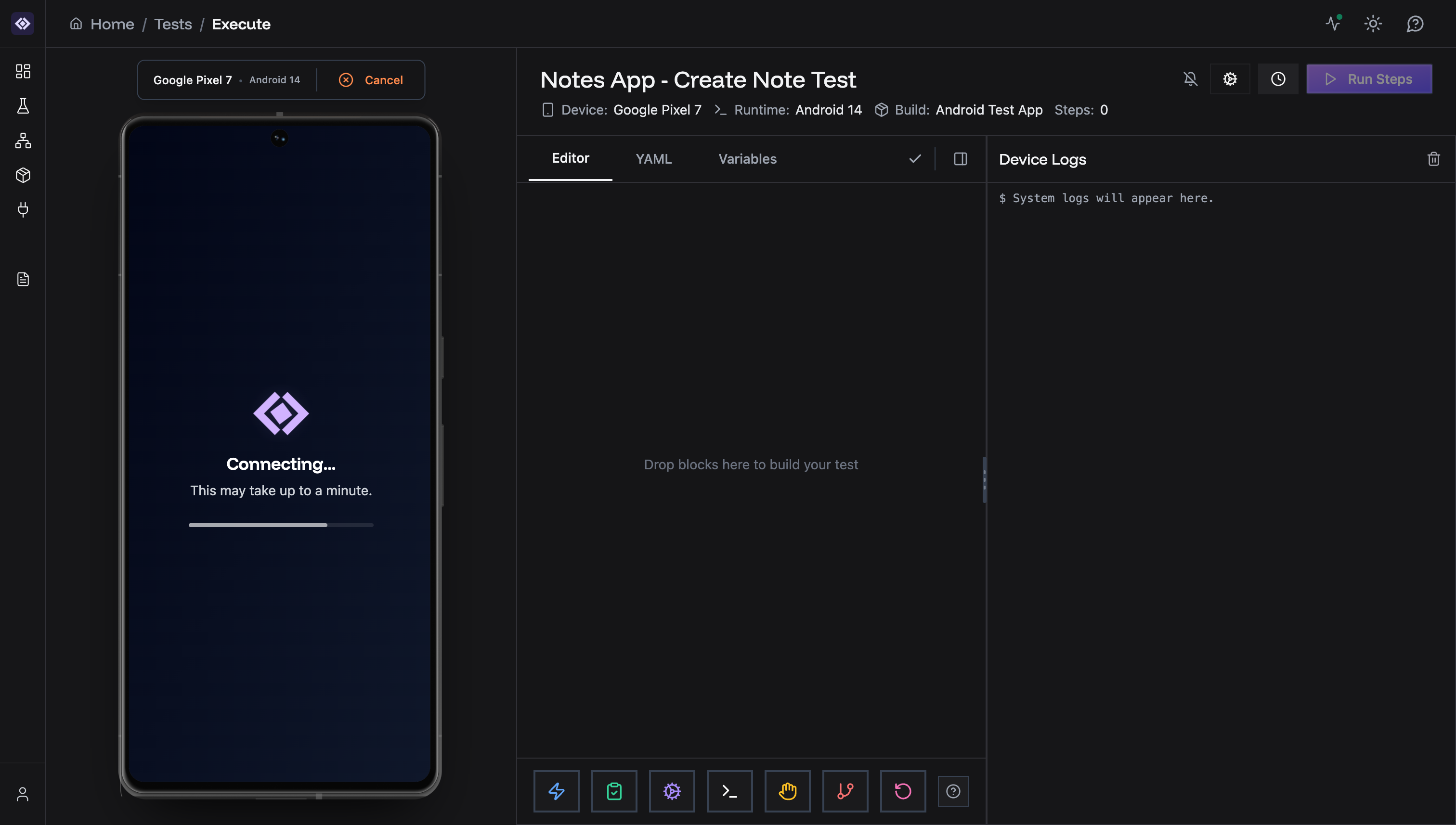Cancel the device connection

click(x=371, y=79)
